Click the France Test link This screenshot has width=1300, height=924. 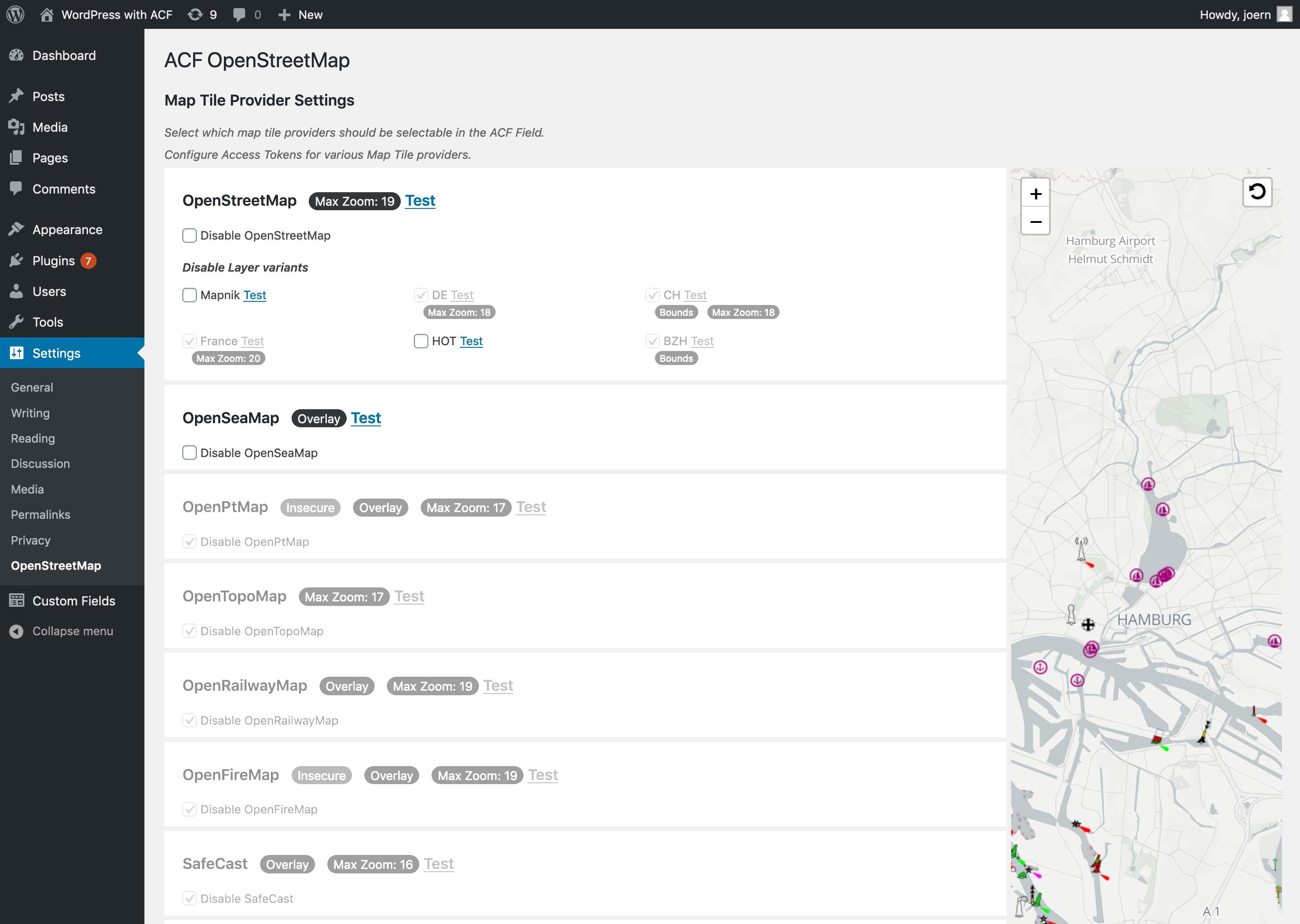tap(253, 341)
